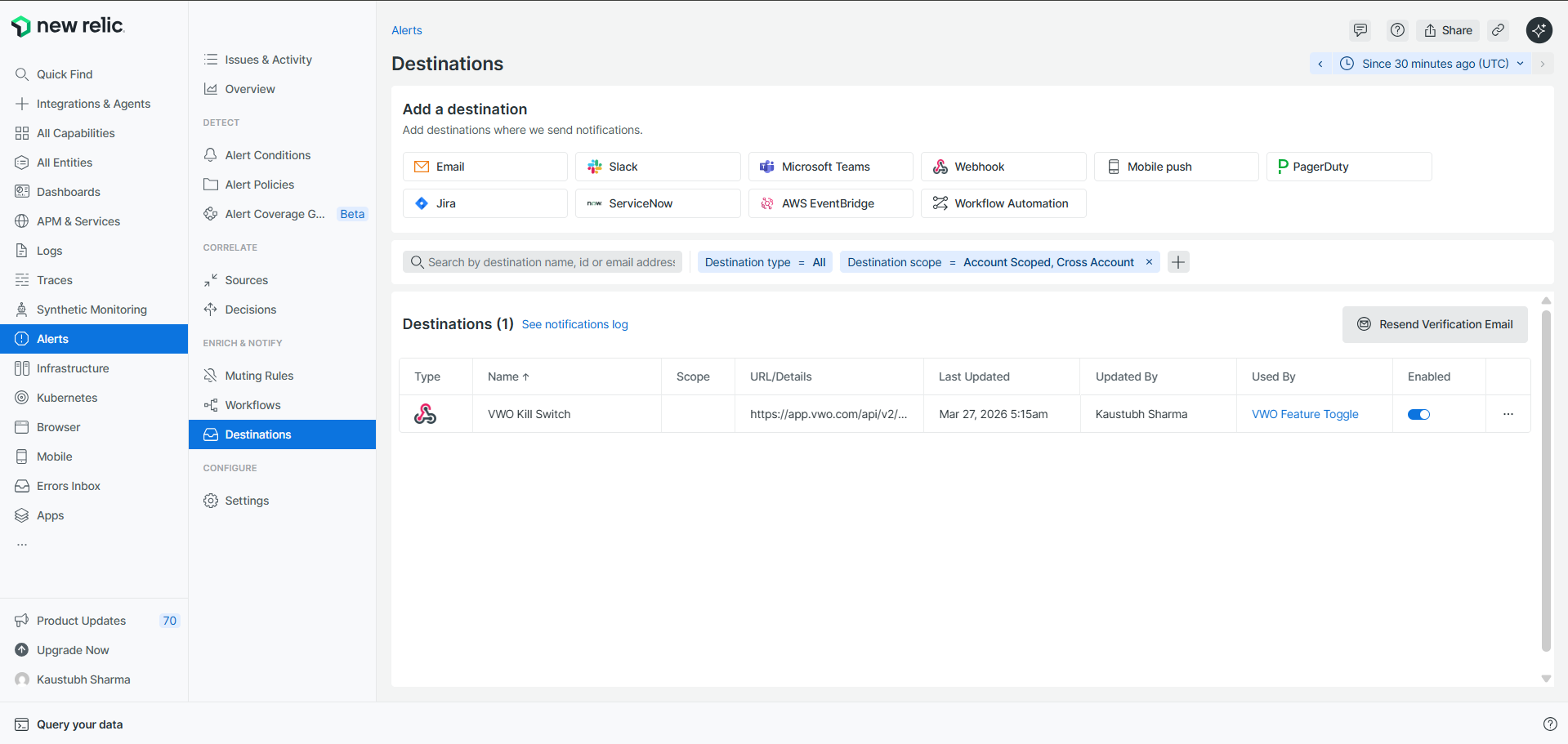Open Quick Find in sidebar
The height and width of the screenshot is (744, 1568).
pyautogui.click(x=94, y=74)
